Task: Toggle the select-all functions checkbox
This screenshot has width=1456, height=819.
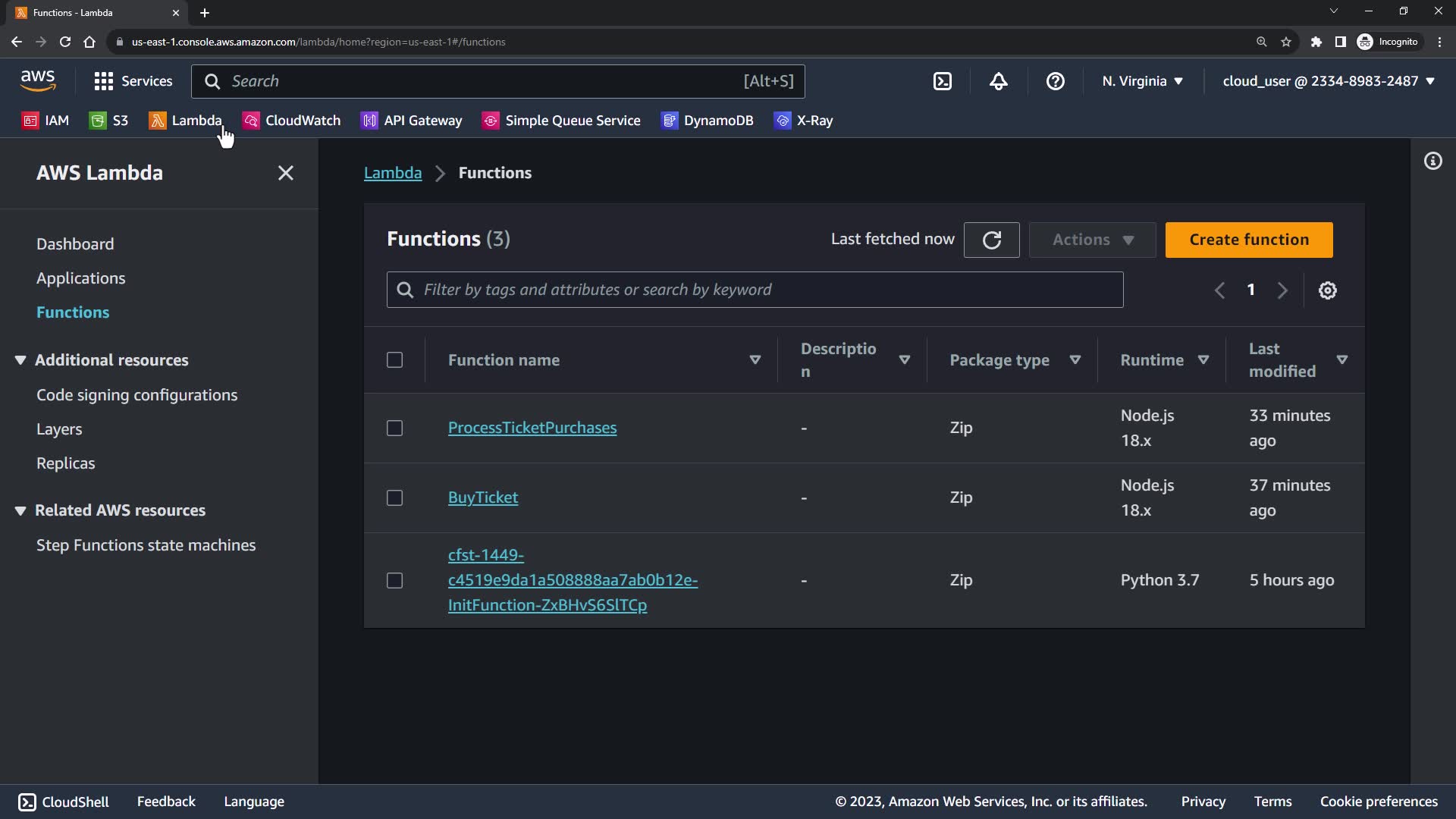Action: coord(394,360)
